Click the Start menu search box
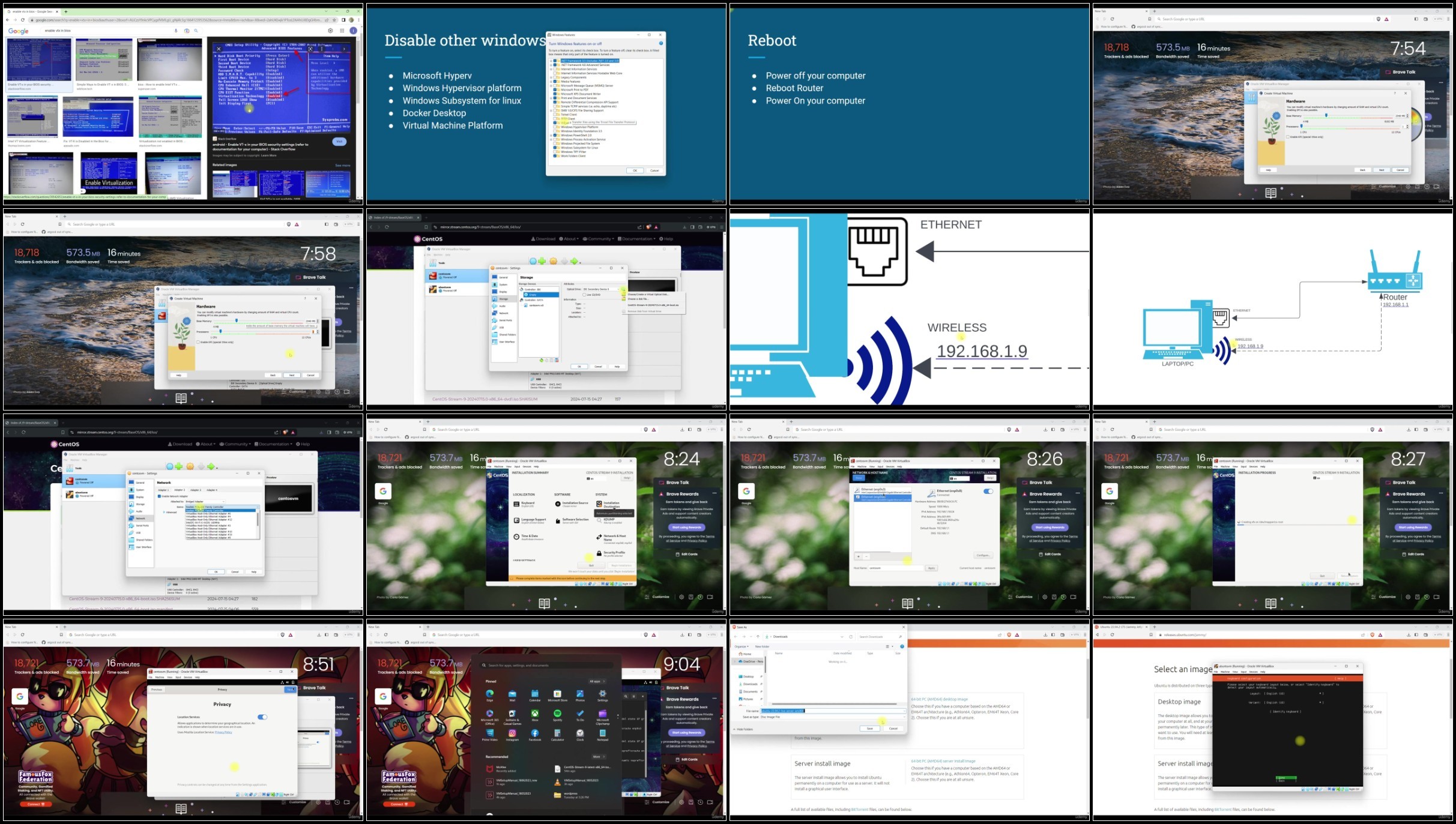 point(546,665)
